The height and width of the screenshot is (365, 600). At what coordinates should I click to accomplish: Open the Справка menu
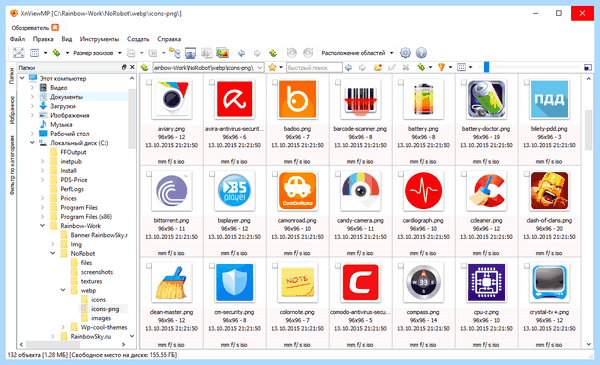(x=169, y=39)
